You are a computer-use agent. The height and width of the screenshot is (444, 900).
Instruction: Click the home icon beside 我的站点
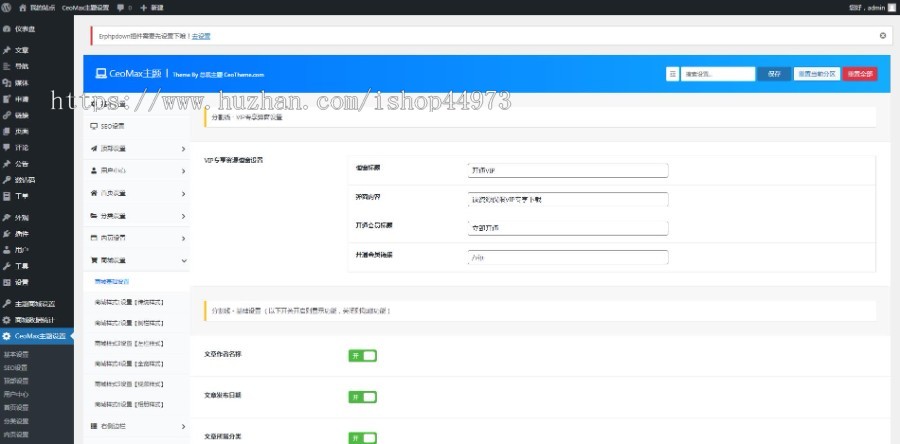point(22,7)
